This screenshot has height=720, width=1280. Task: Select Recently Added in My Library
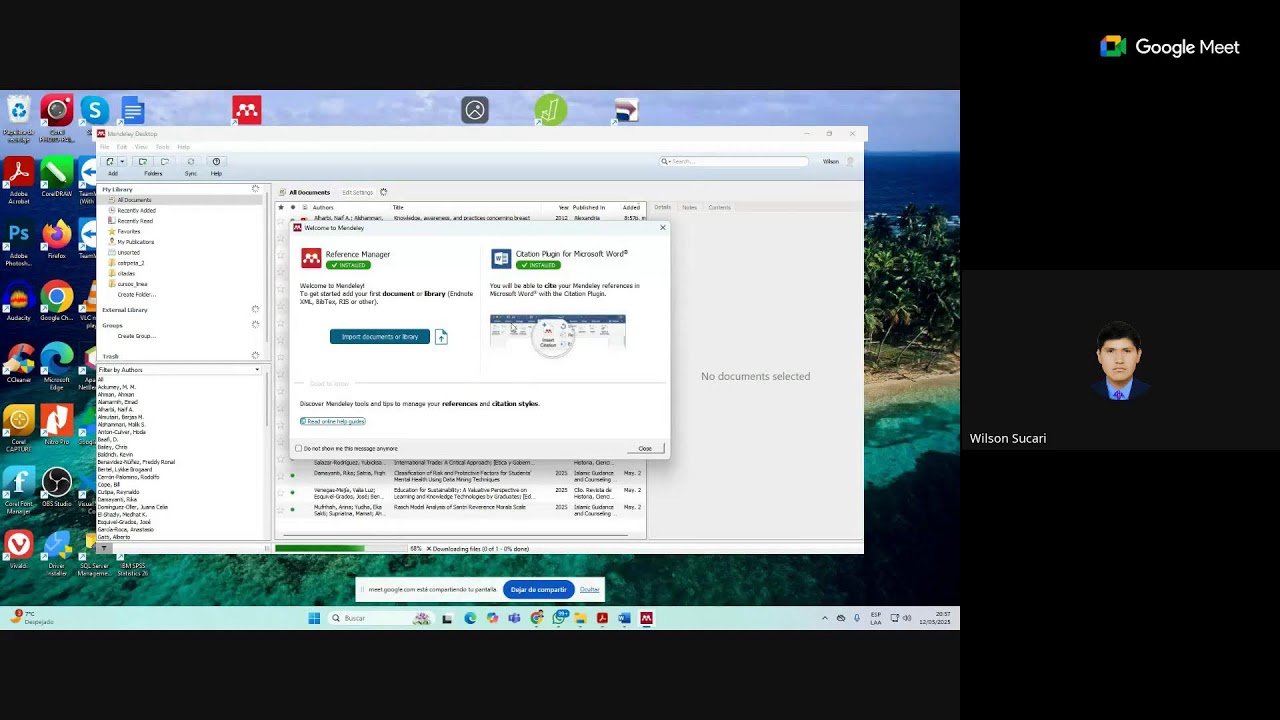coord(136,211)
